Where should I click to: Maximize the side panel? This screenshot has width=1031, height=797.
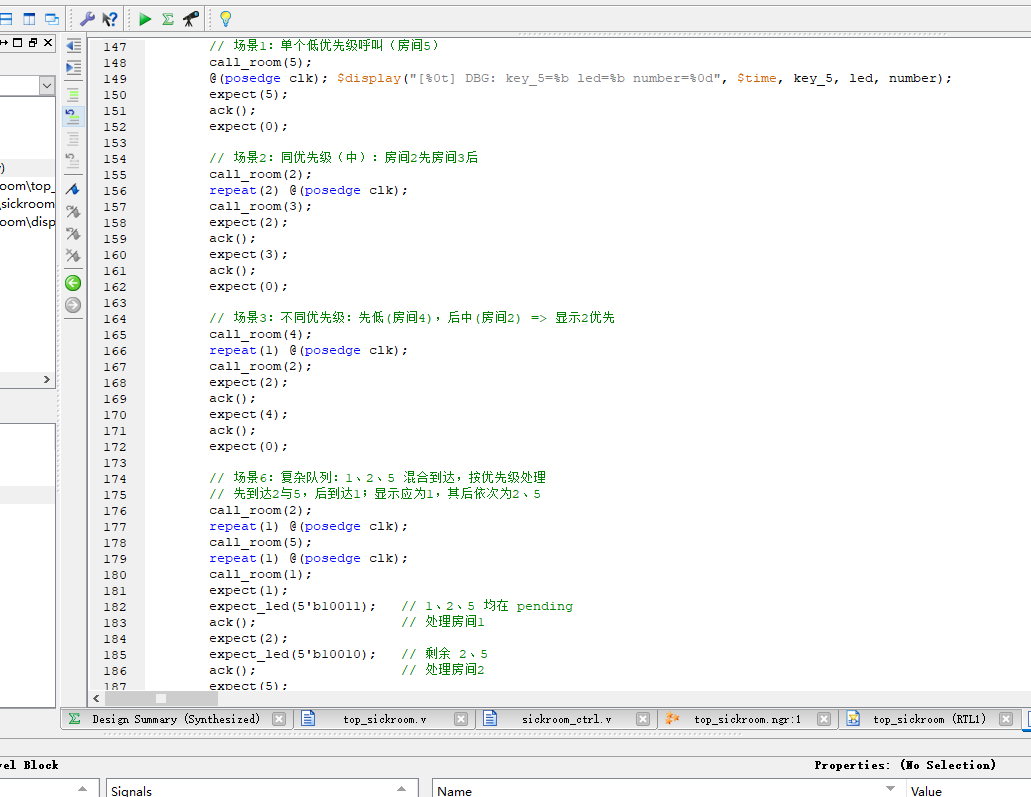pyautogui.click(x=18, y=43)
